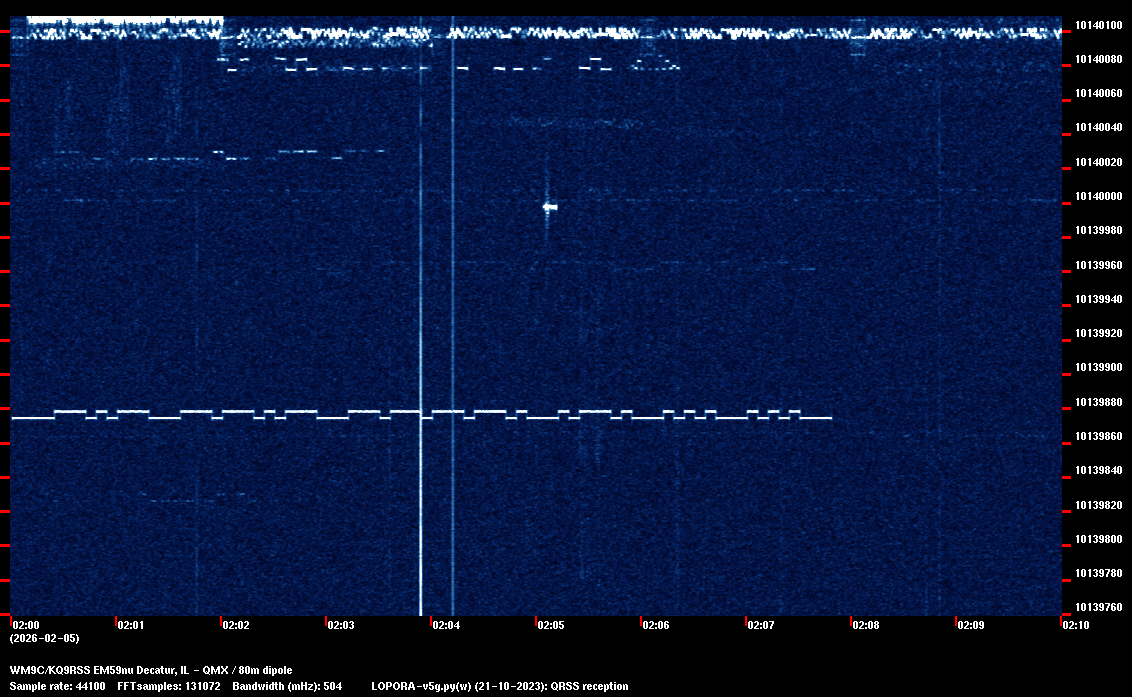
Task: Click the 02:02 time axis label
Action: tap(236, 625)
